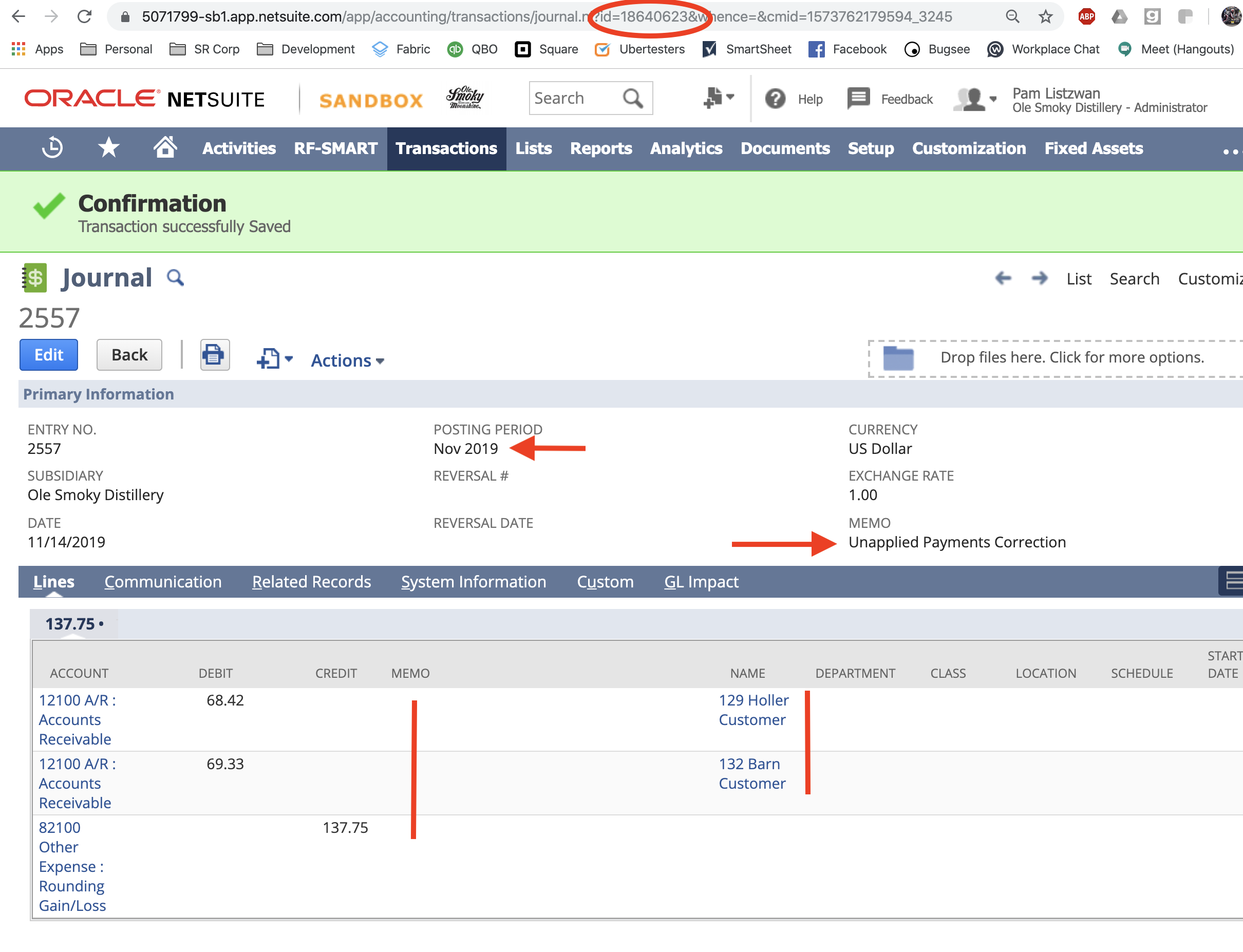
Task: Click the shortcuts star icon in navbar
Action: tap(108, 148)
